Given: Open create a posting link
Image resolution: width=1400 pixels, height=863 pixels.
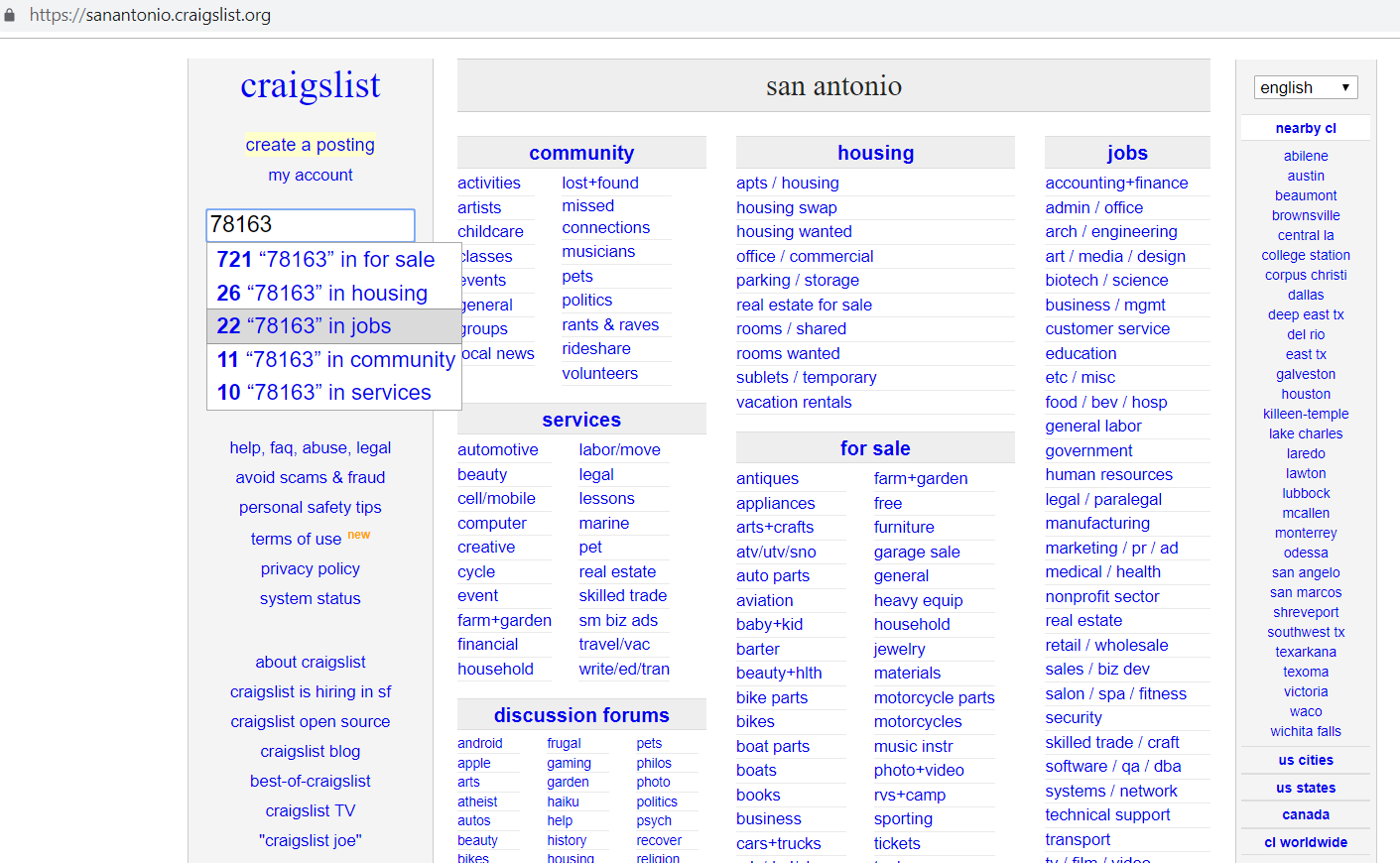Looking at the screenshot, I should [311, 145].
